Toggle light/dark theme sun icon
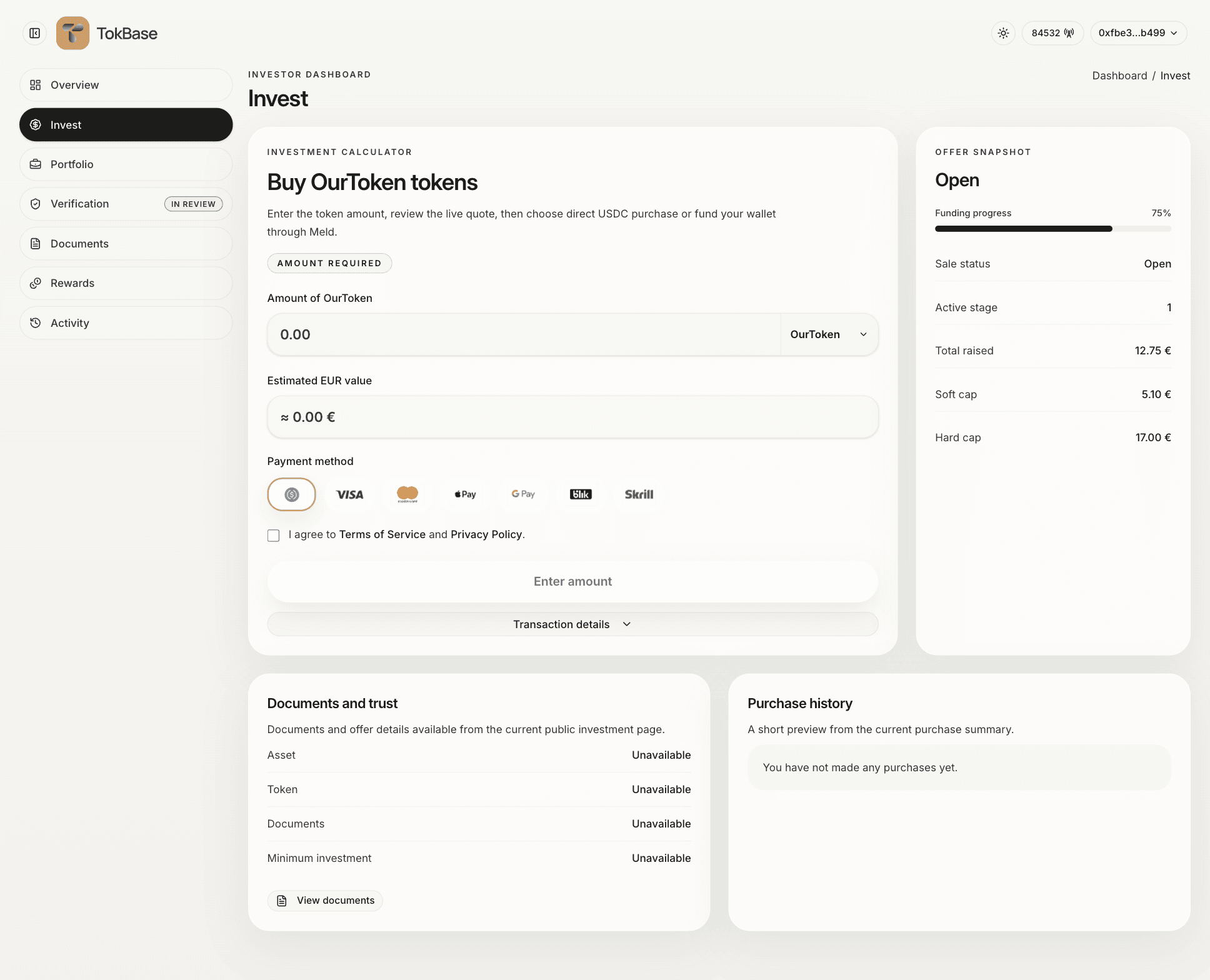 [1003, 33]
